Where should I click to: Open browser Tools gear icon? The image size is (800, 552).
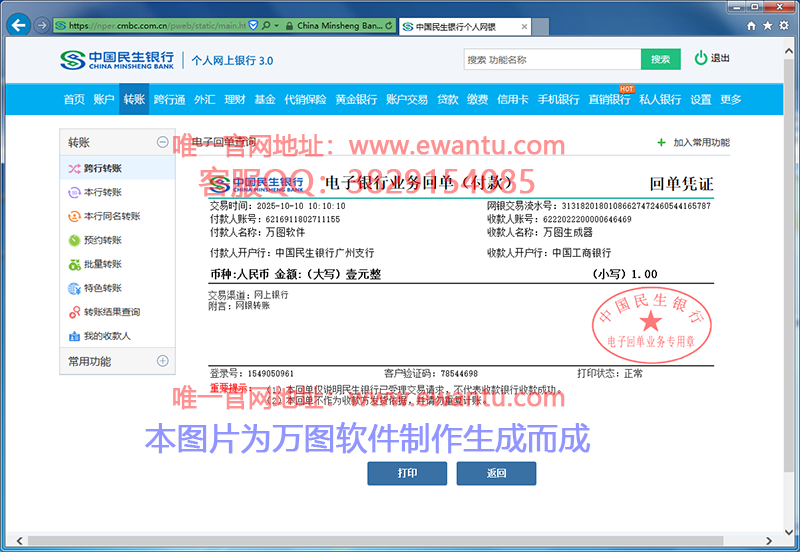point(784,26)
